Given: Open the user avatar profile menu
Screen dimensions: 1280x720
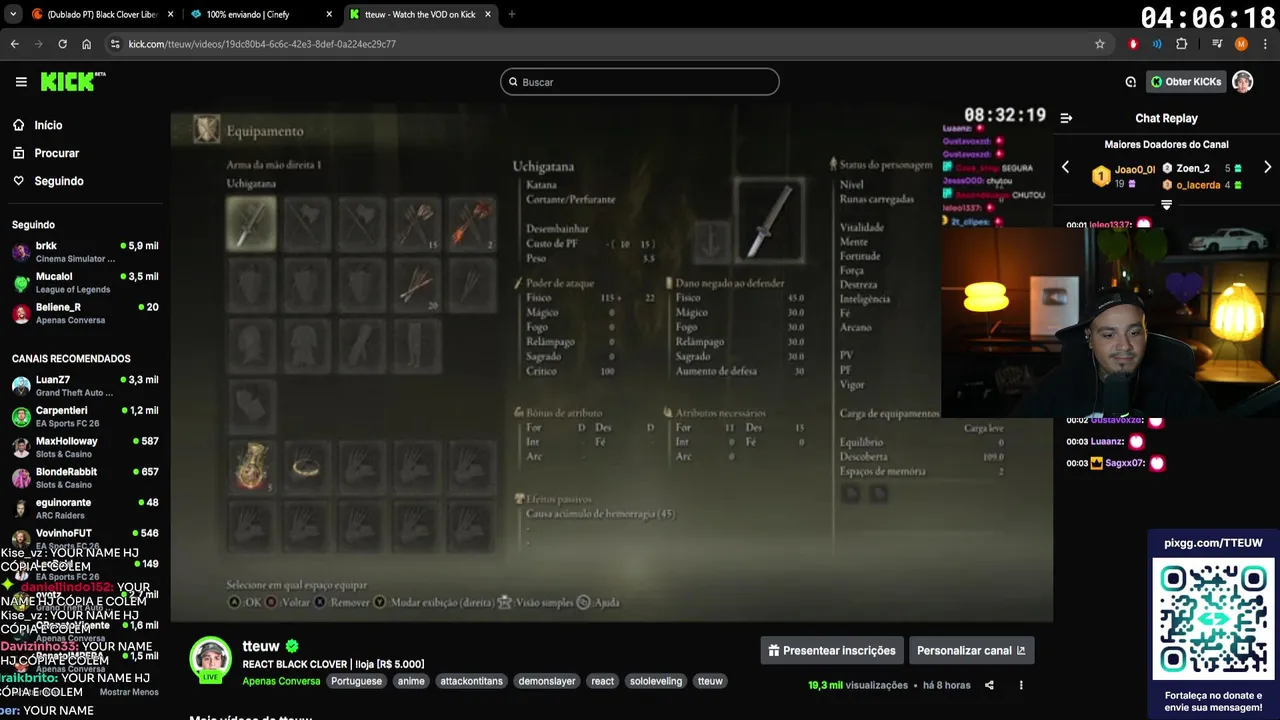Looking at the screenshot, I should point(1243,82).
